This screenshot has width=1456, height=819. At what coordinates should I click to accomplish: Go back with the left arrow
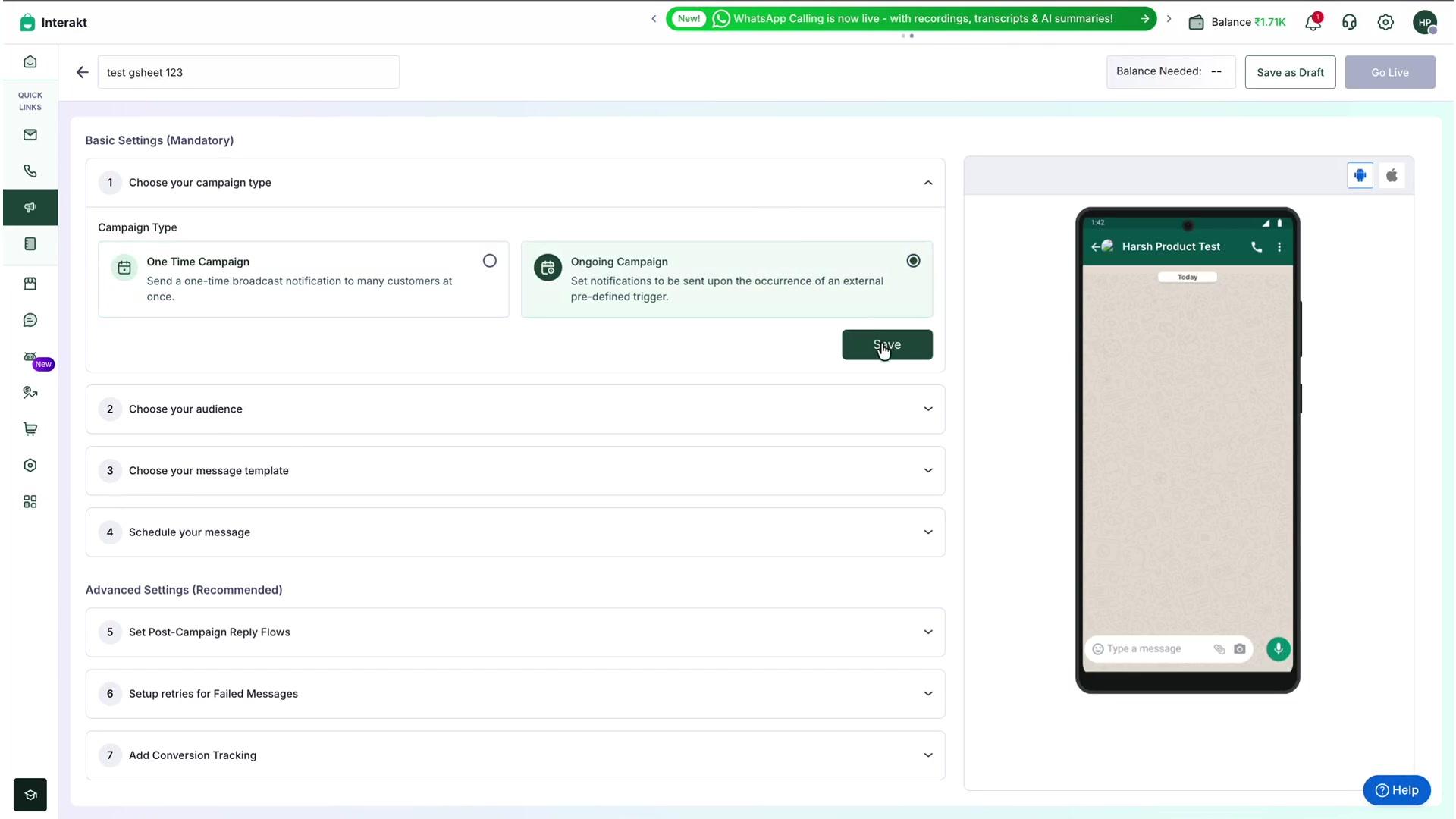point(82,72)
